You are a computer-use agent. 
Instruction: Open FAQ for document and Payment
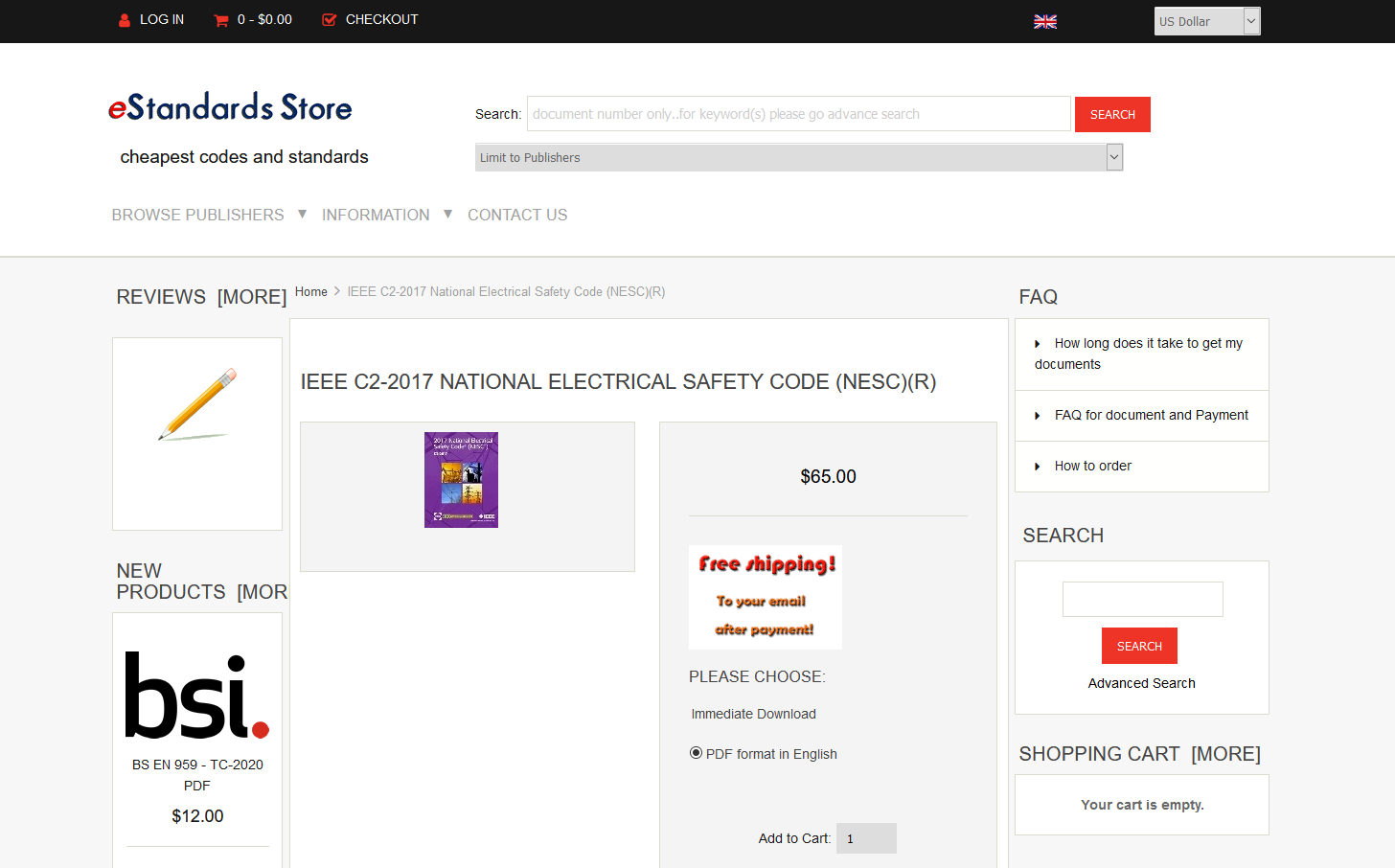coord(1151,415)
